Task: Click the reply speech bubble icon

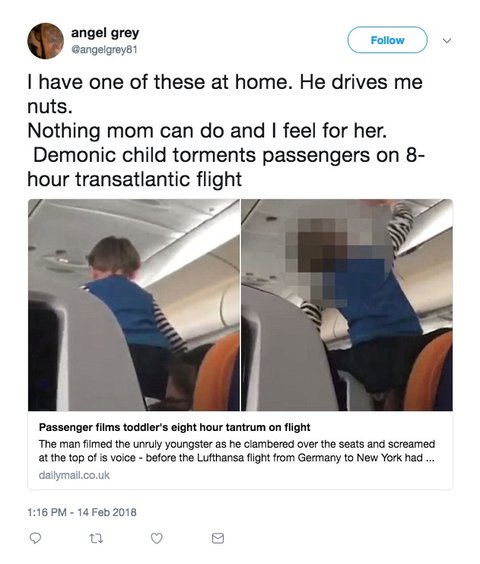Action: point(35,538)
